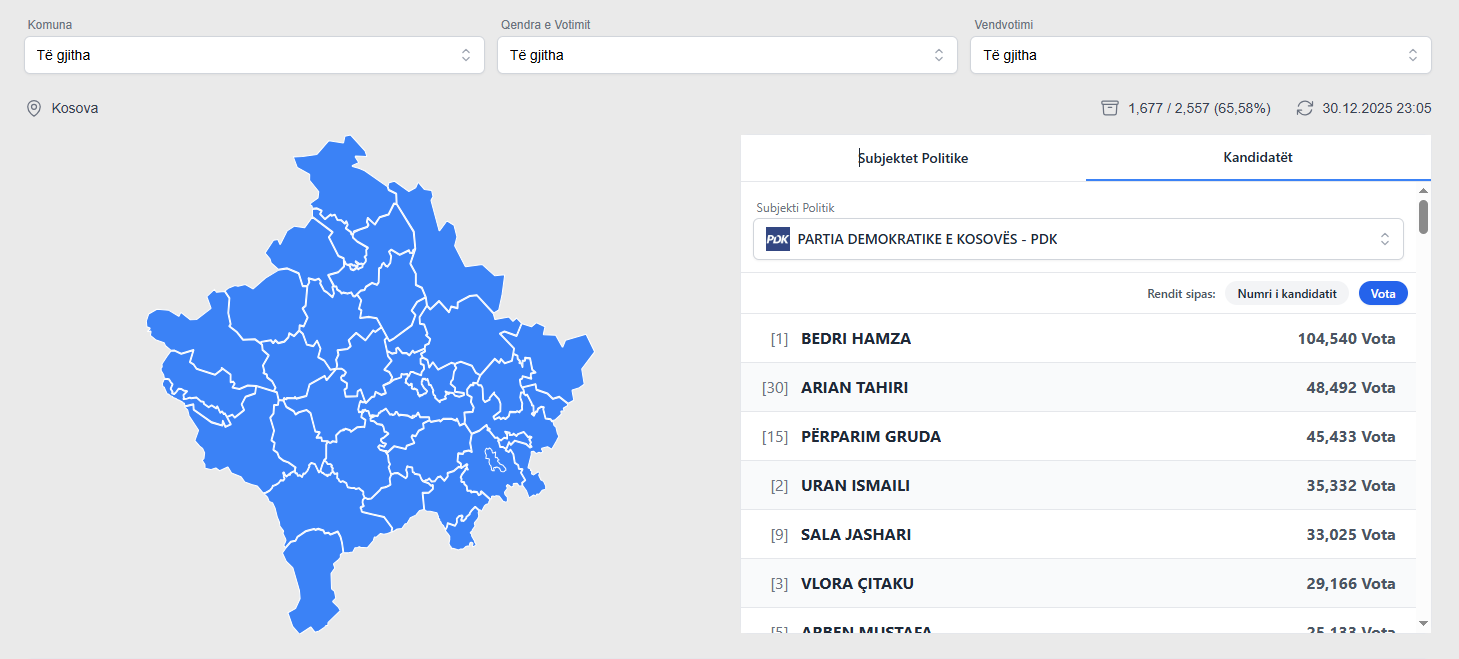The height and width of the screenshot is (659, 1459).
Task: Open the Subjekti Politik party selector
Action: [1078, 239]
